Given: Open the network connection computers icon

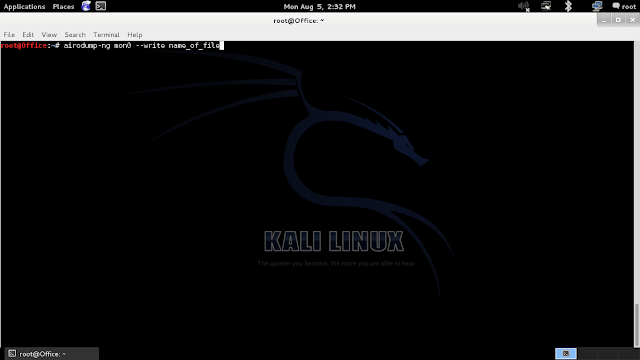Looking at the screenshot, I should [597, 6].
